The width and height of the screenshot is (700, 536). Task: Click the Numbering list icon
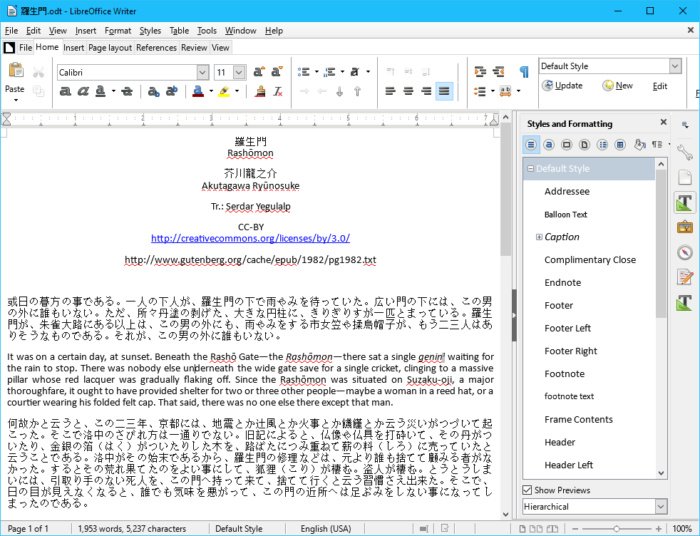pyautogui.click(x=330, y=72)
